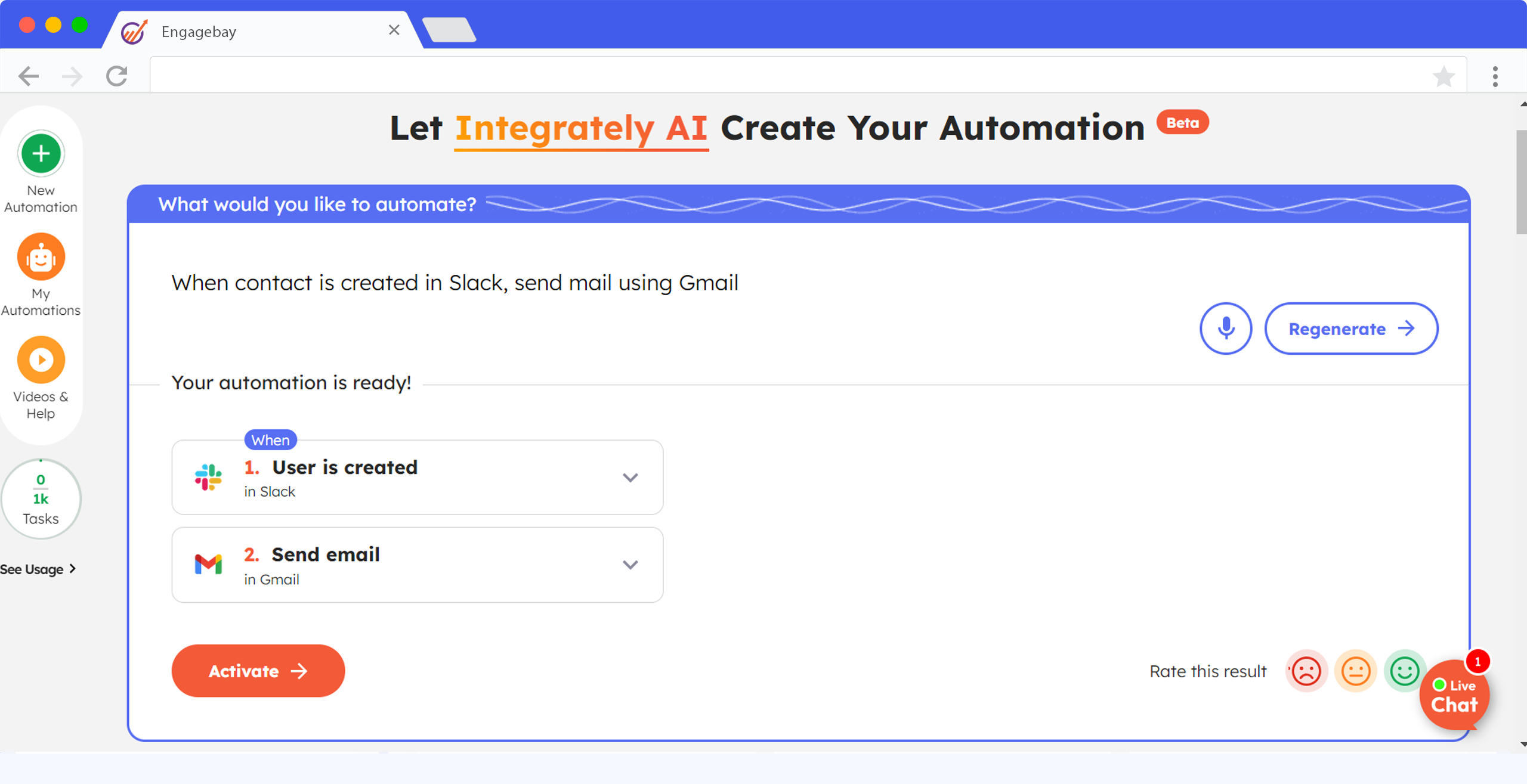This screenshot has width=1527, height=784.
Task: Click the Slack logo in step 1
Action: 208,477
